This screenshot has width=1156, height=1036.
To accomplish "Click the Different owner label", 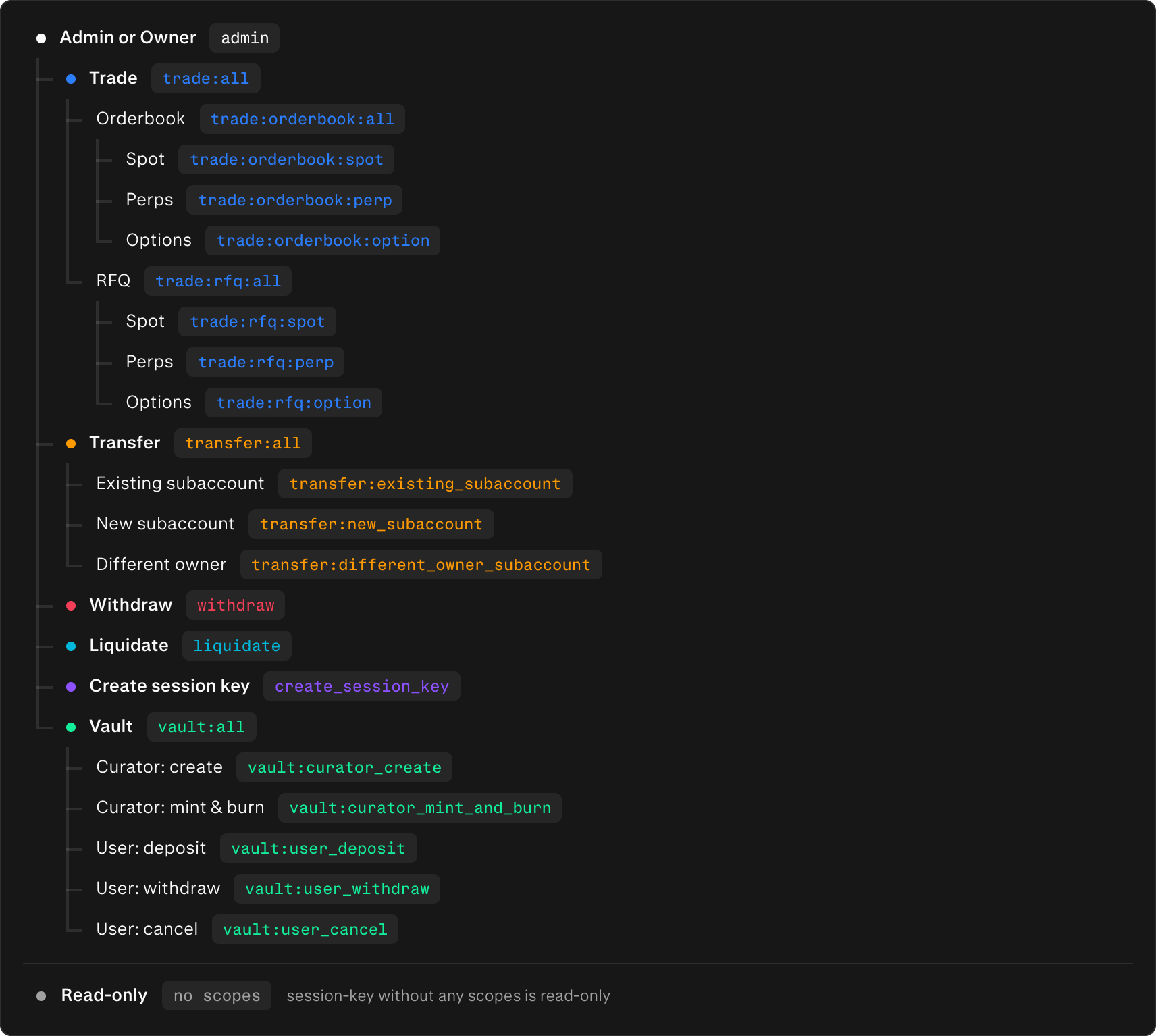I will pyautogui.click(x=161, y=565).
